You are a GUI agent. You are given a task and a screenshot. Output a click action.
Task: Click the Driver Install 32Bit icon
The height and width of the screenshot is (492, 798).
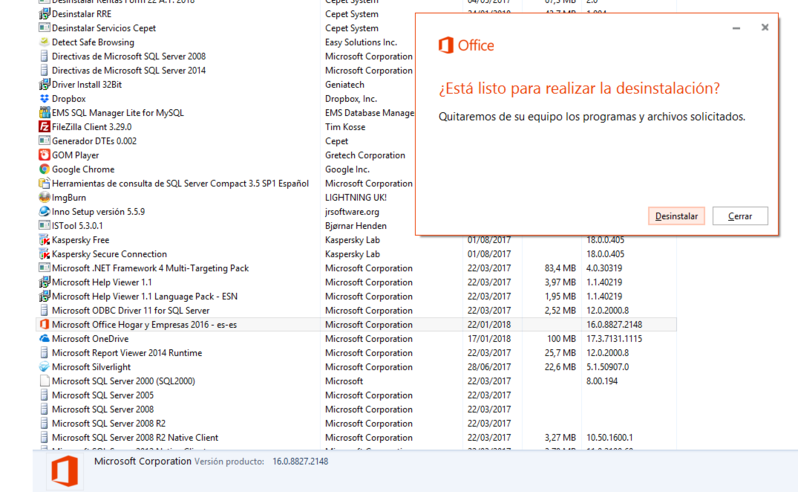point(44,84)
